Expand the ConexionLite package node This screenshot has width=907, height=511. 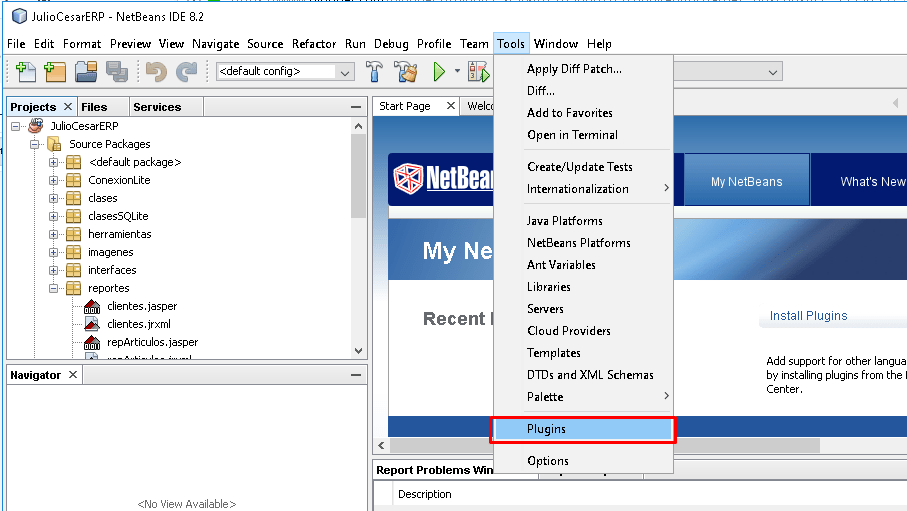coord(54,180)
